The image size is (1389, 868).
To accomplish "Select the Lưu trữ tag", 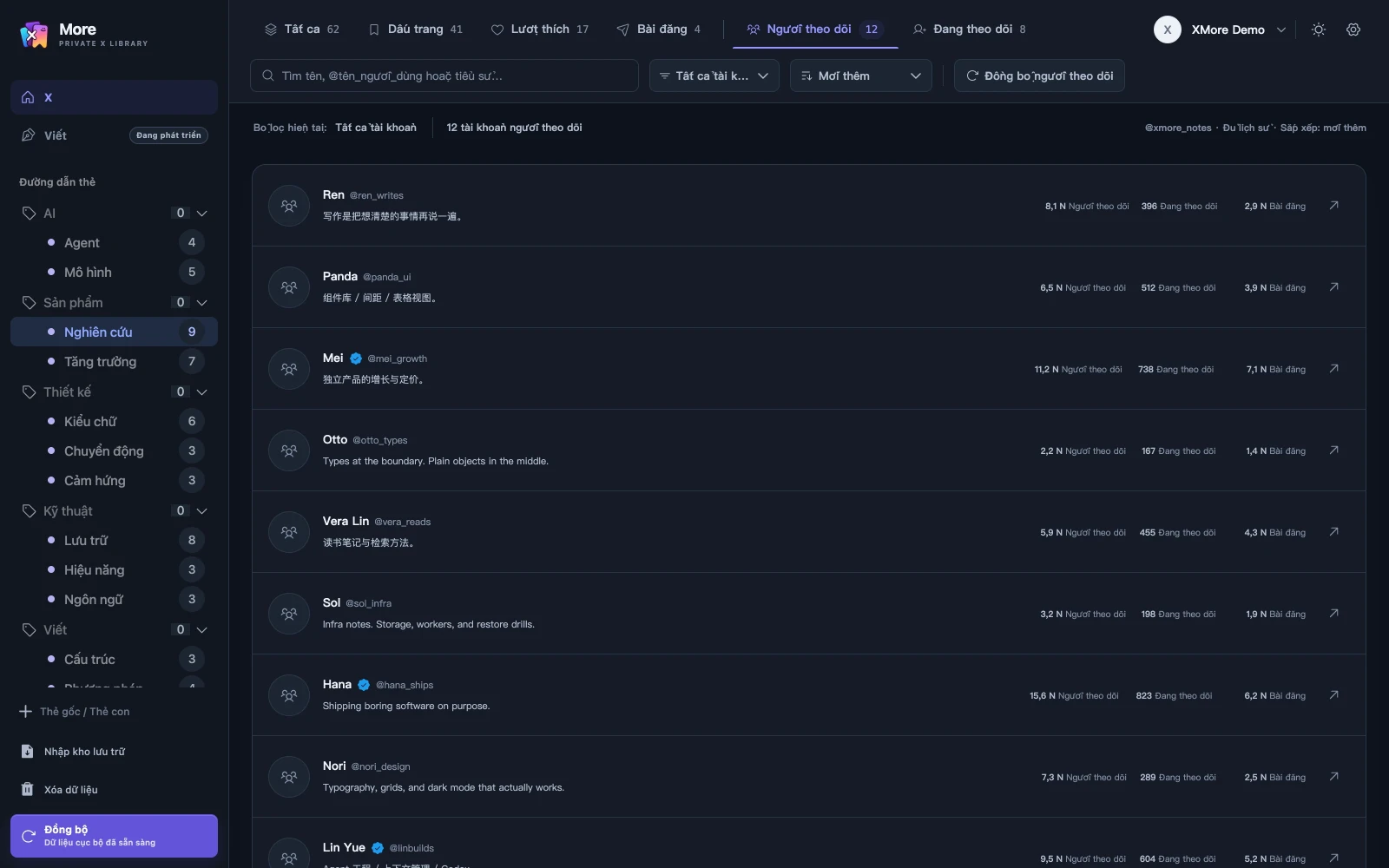I will (114, 541).
